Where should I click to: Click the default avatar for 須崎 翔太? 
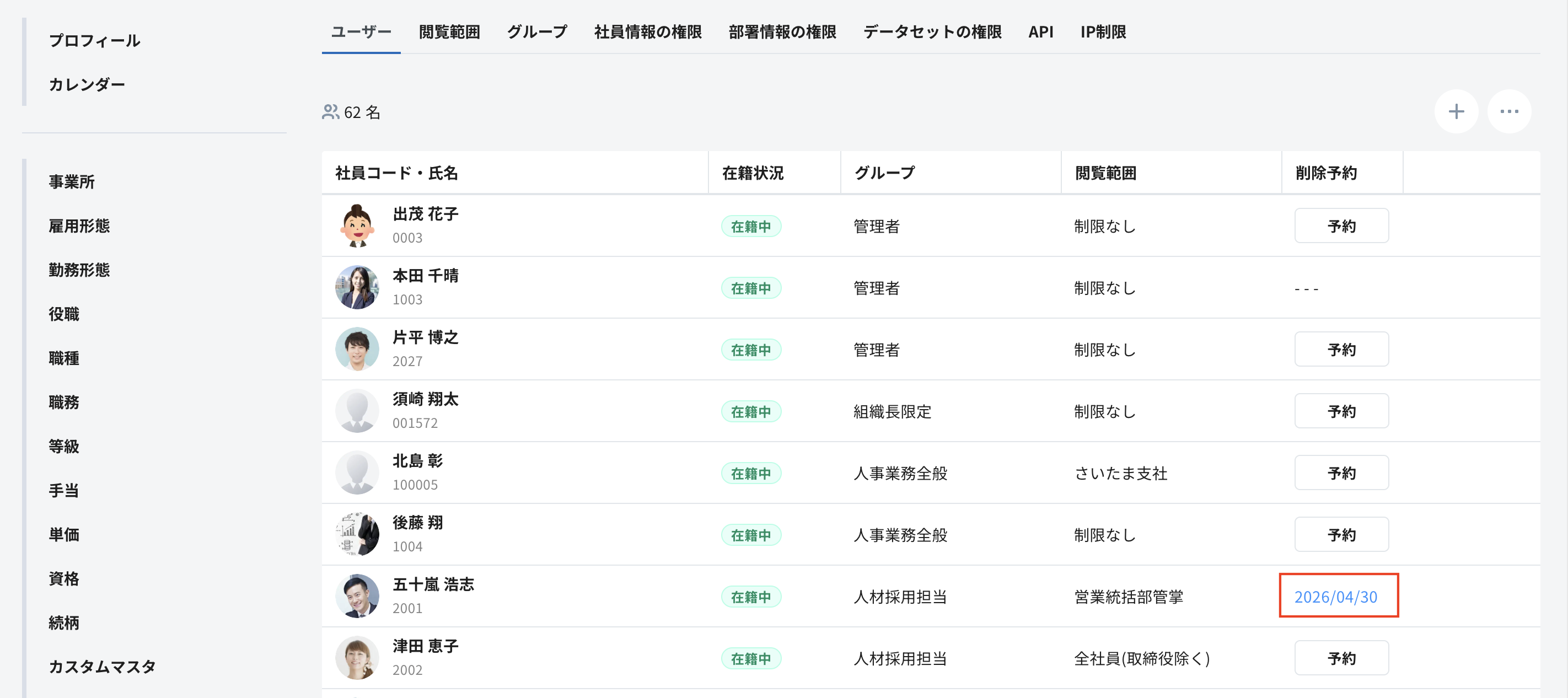coord(357,411)
